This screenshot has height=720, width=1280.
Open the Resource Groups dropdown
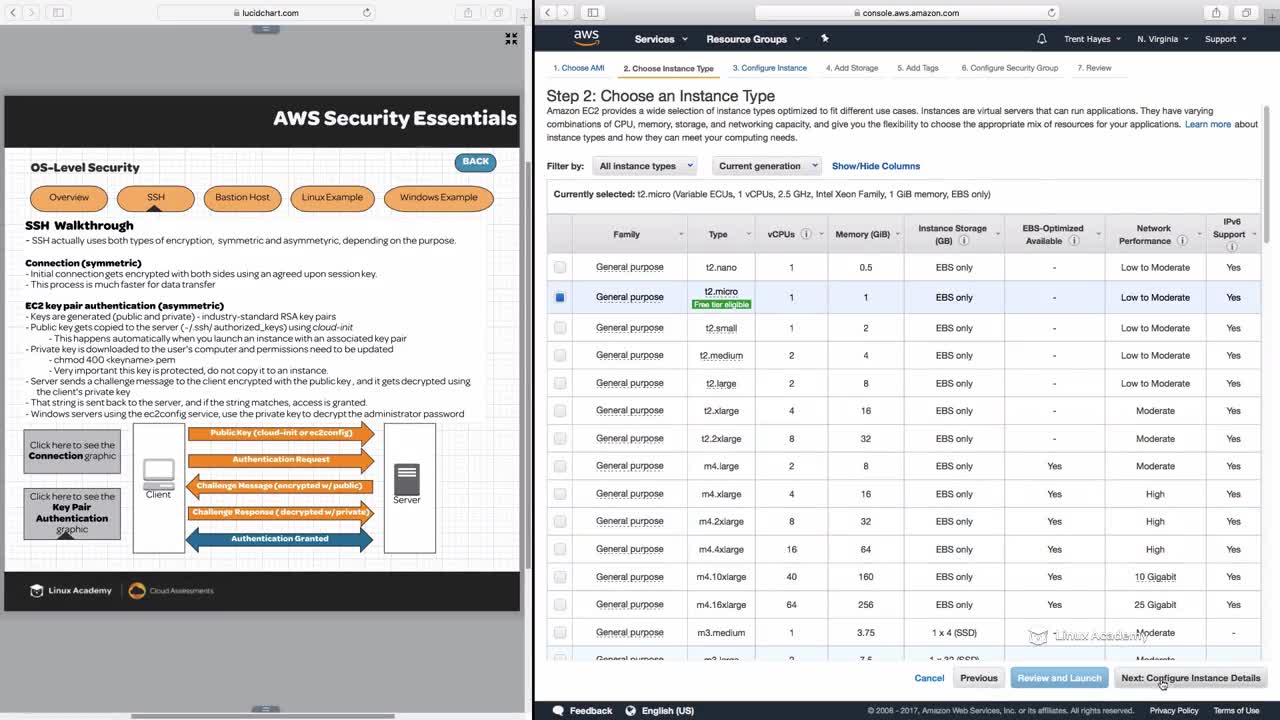[x=753, y=39]
